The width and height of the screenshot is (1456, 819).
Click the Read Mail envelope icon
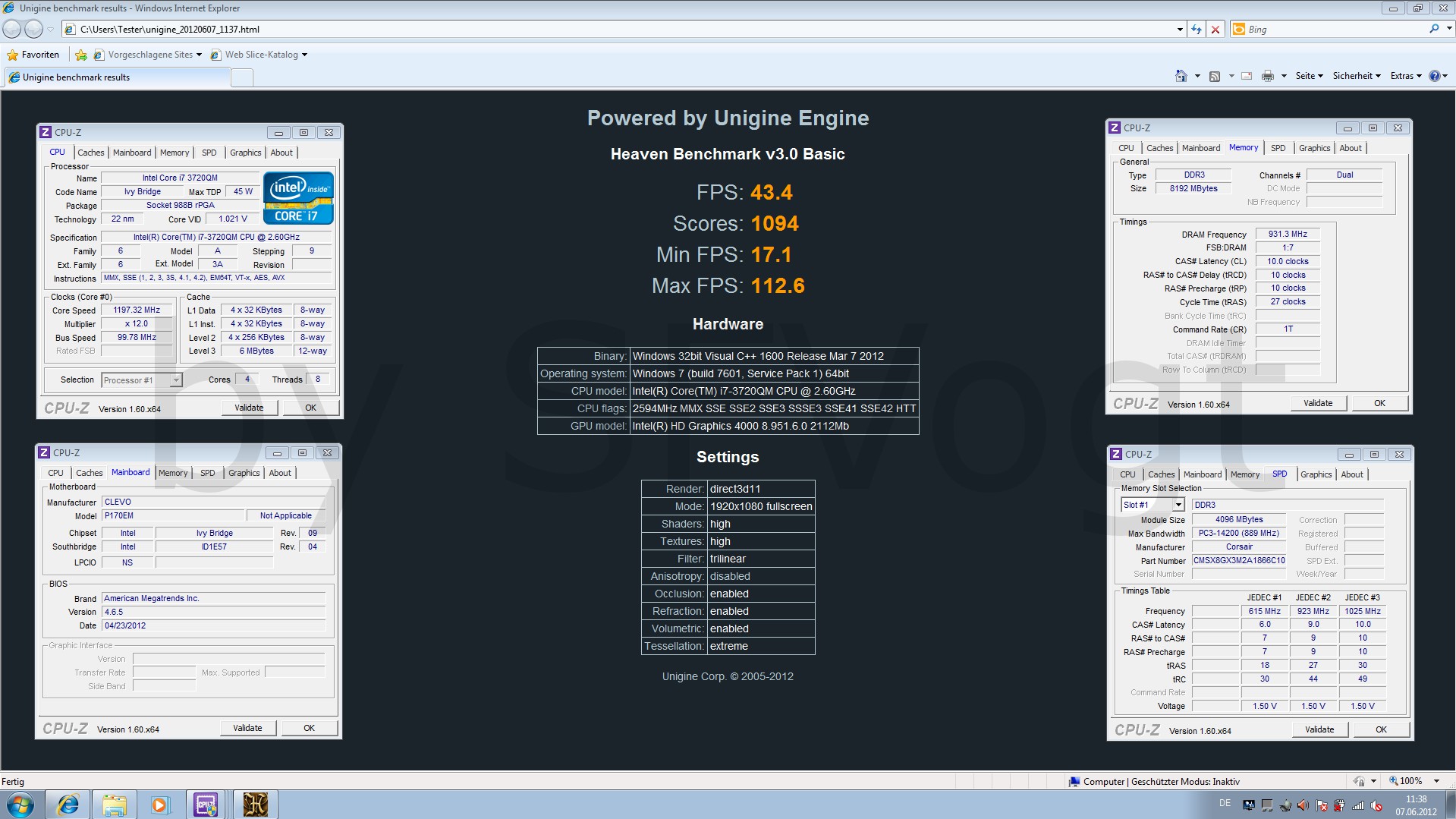click(1246, 76)
